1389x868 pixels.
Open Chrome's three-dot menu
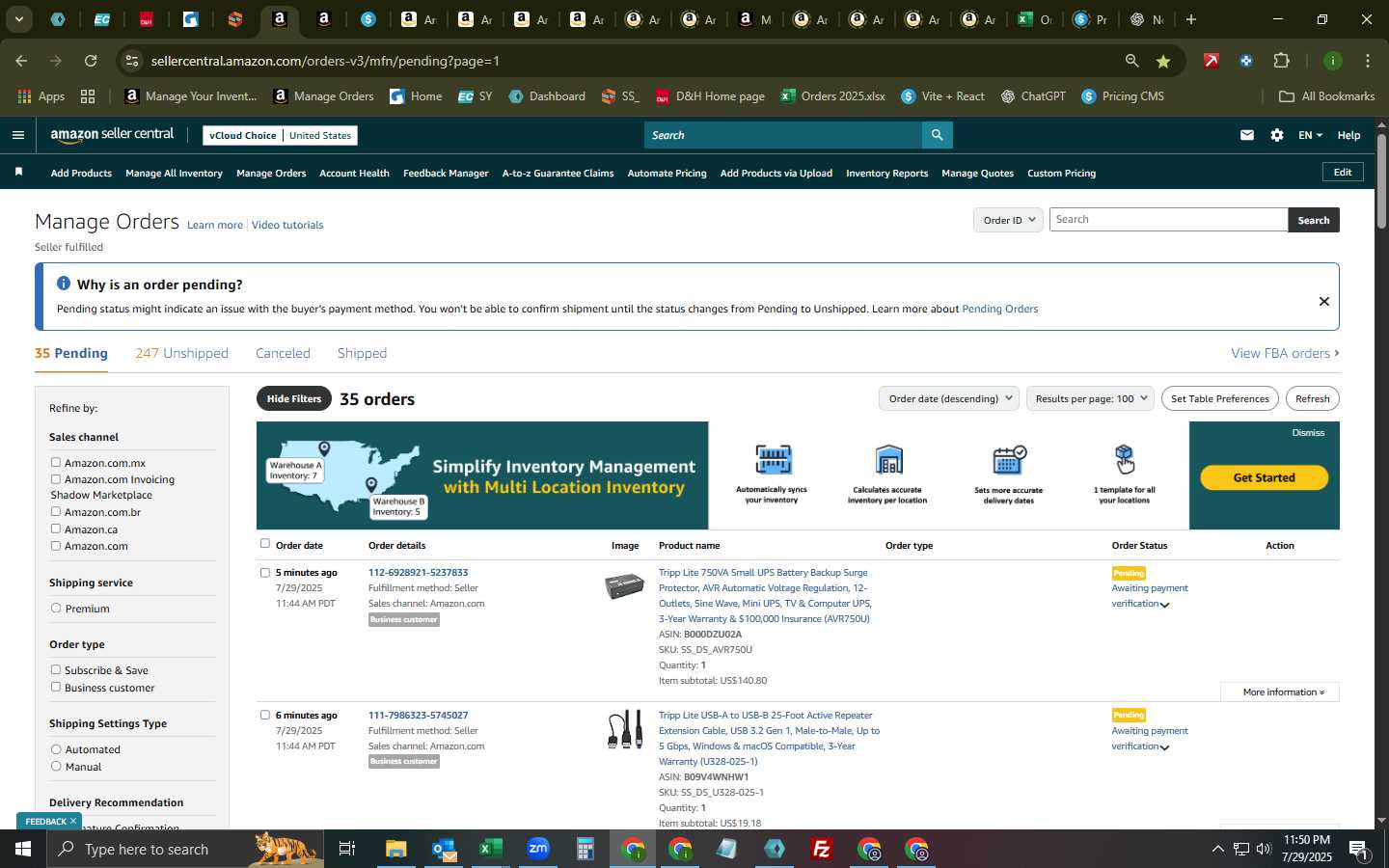pos(1368,61)
